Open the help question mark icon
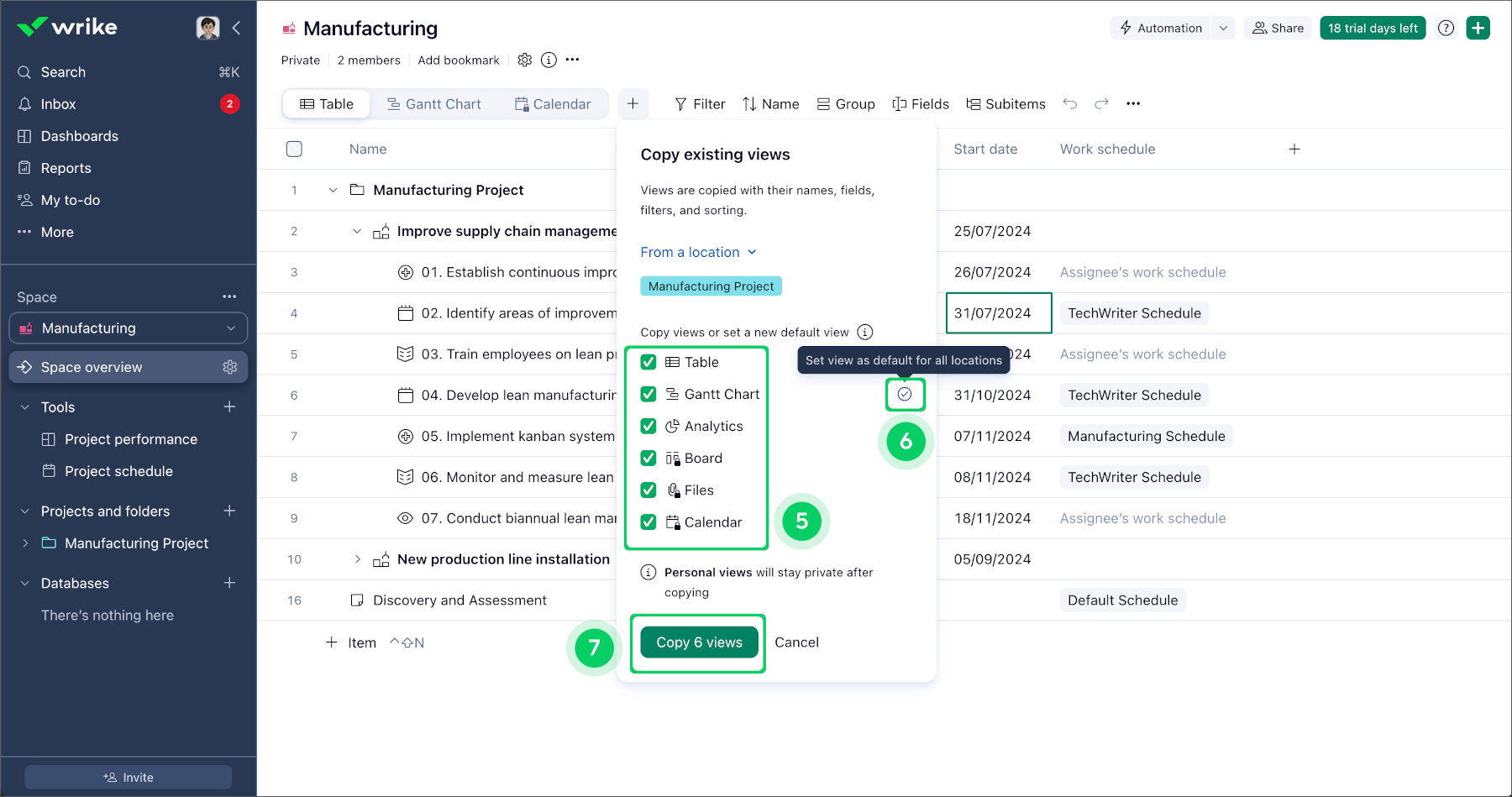 (1446, 28)
